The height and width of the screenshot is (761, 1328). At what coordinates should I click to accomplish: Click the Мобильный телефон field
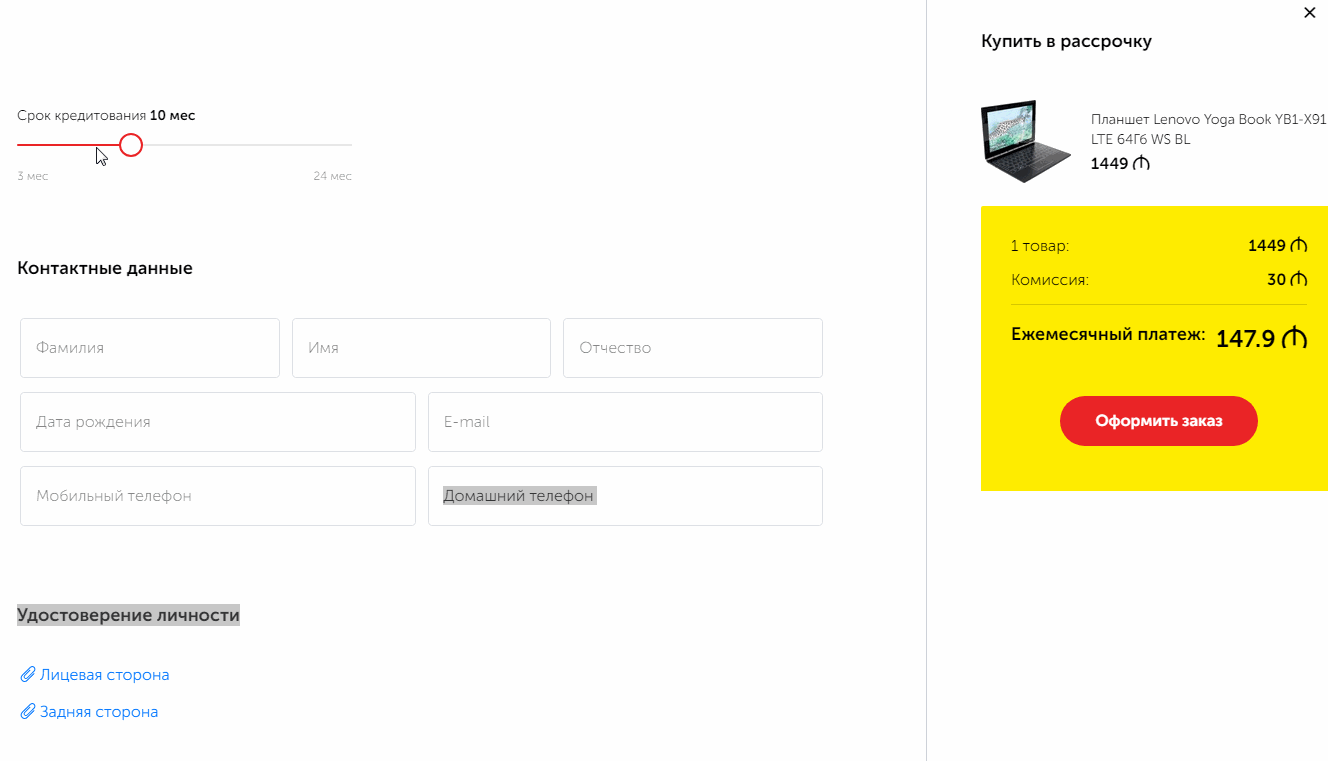(218, 496)
